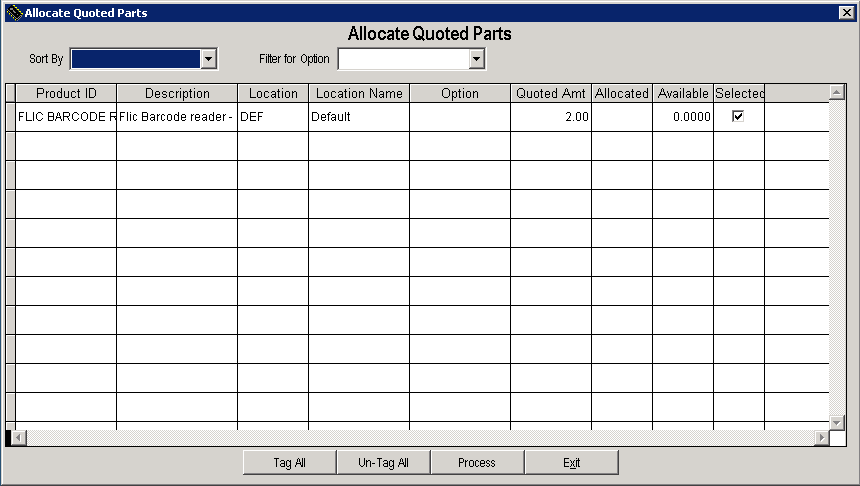Image resolution: width=860 pixels, height=486 pixels.
Task: Click the Allocate Quoted Parts title bar icon
Action: (x=14, y=12)
